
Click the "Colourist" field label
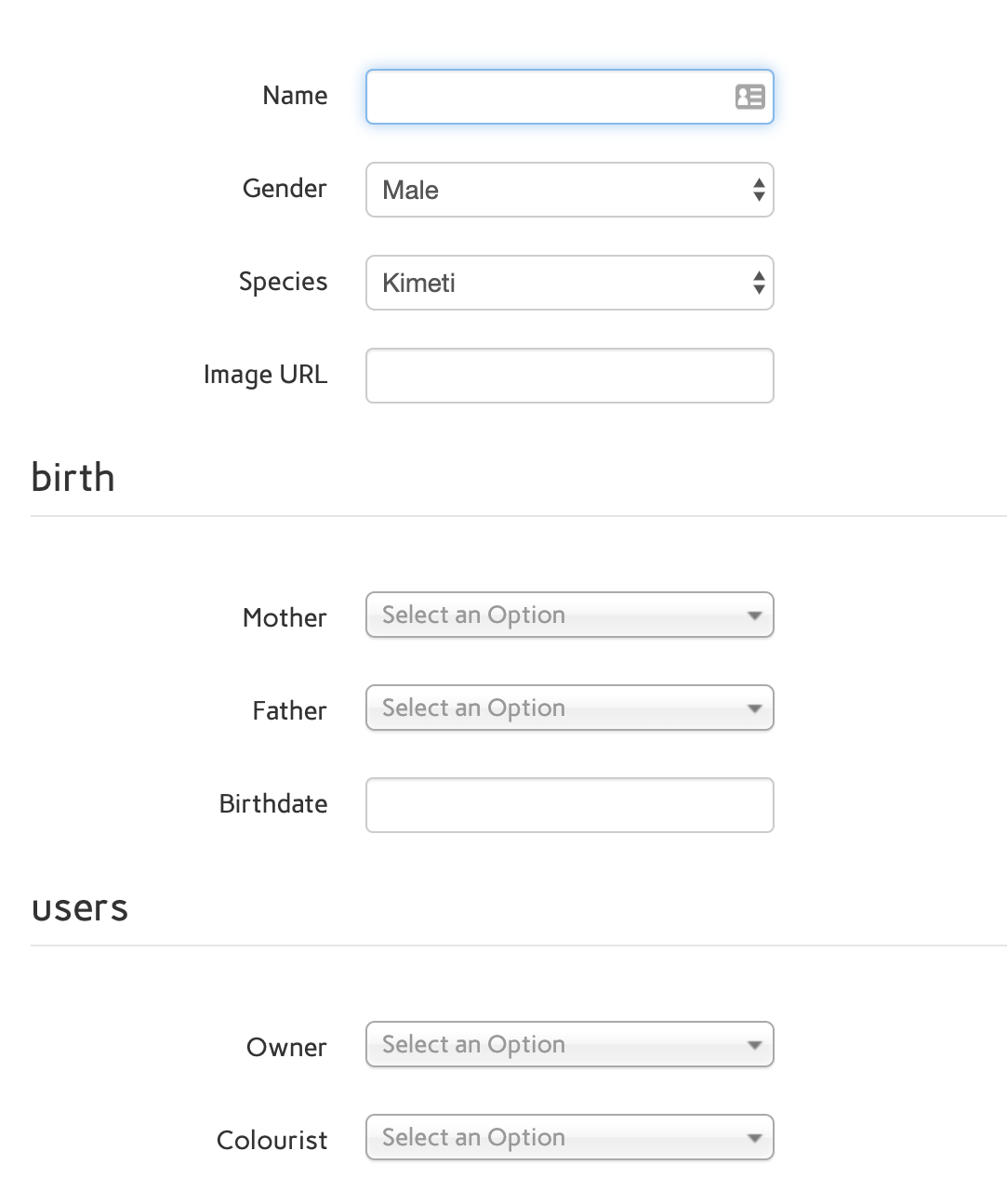pos(272,1141)
